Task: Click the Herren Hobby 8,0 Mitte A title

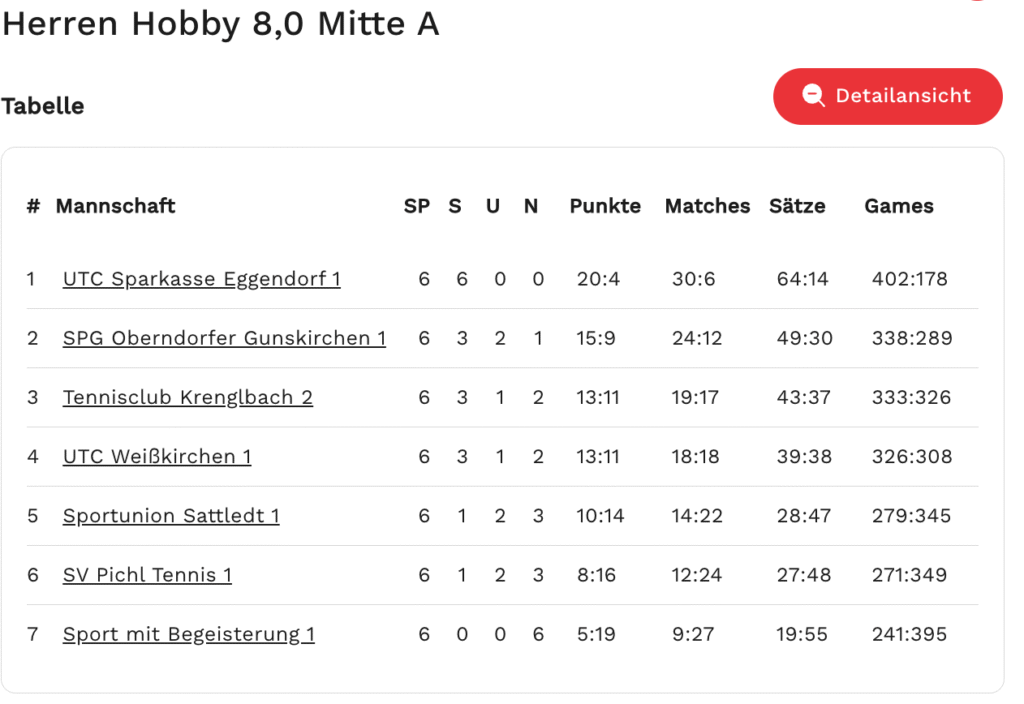Action: click(x=220, y=24)
